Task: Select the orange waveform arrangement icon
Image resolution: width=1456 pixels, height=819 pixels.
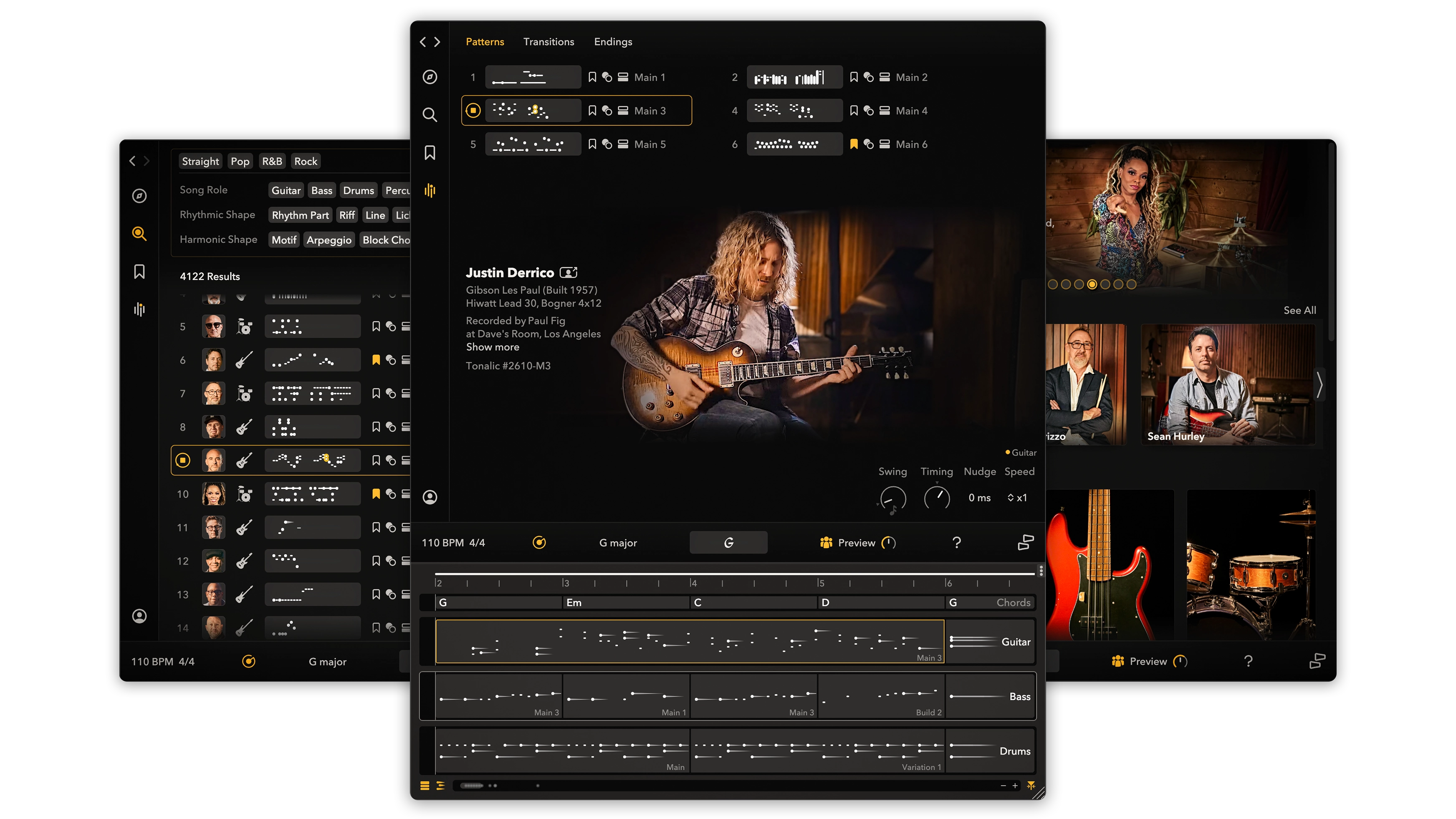Action: click(430, 190)
